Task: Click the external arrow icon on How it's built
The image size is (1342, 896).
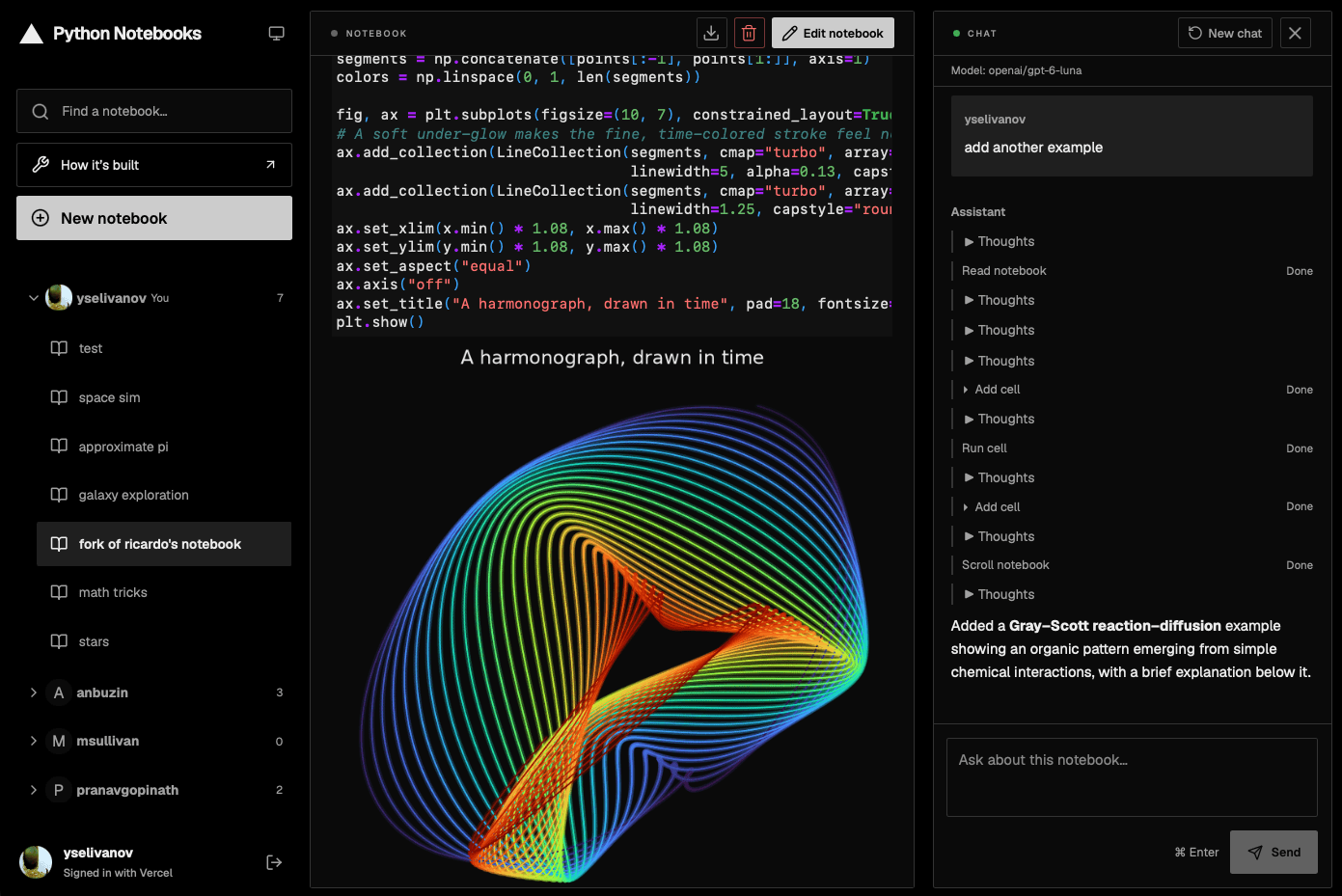Action: (271, 165)
